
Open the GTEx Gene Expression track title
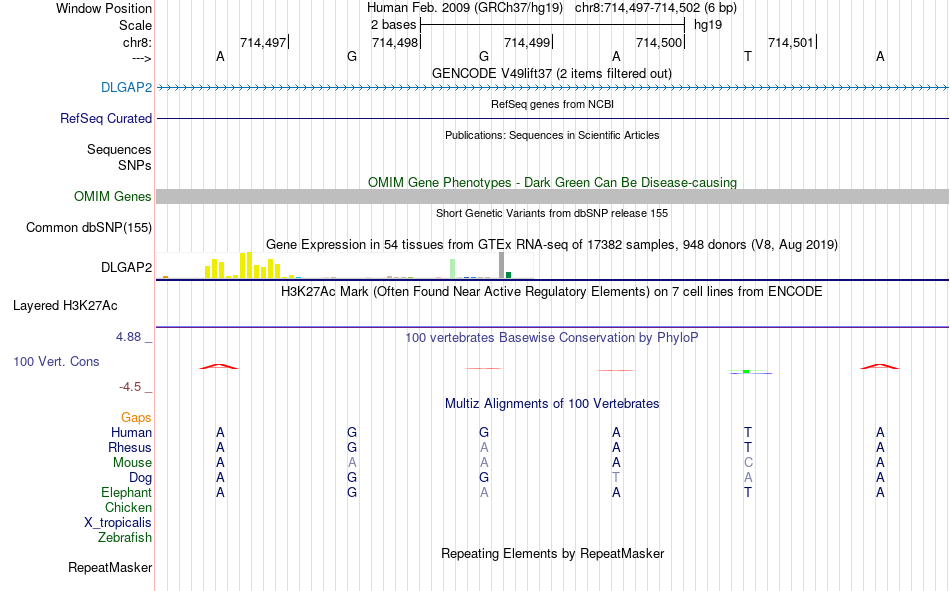552,244
